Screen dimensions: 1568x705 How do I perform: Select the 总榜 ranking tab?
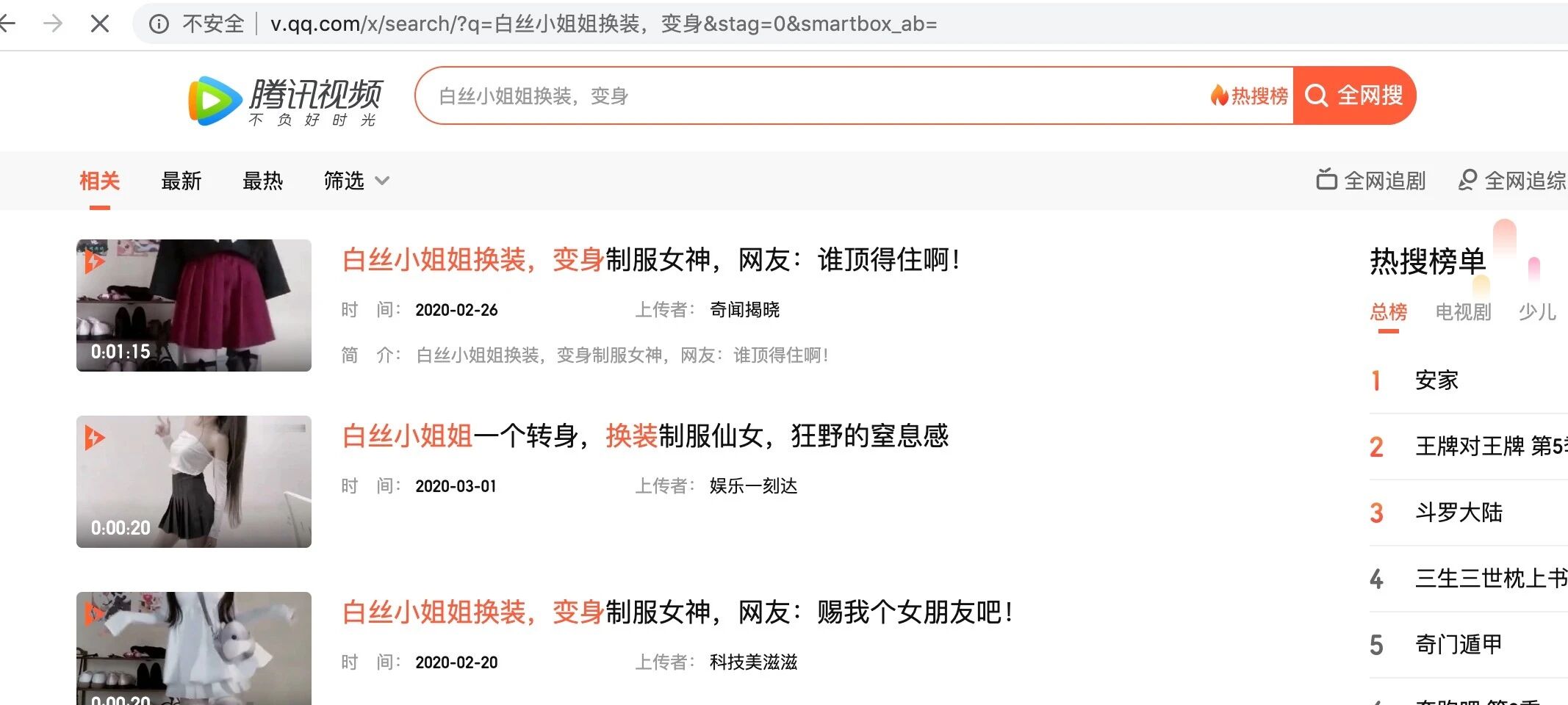pyautogui.click(x=1389, y=312)
